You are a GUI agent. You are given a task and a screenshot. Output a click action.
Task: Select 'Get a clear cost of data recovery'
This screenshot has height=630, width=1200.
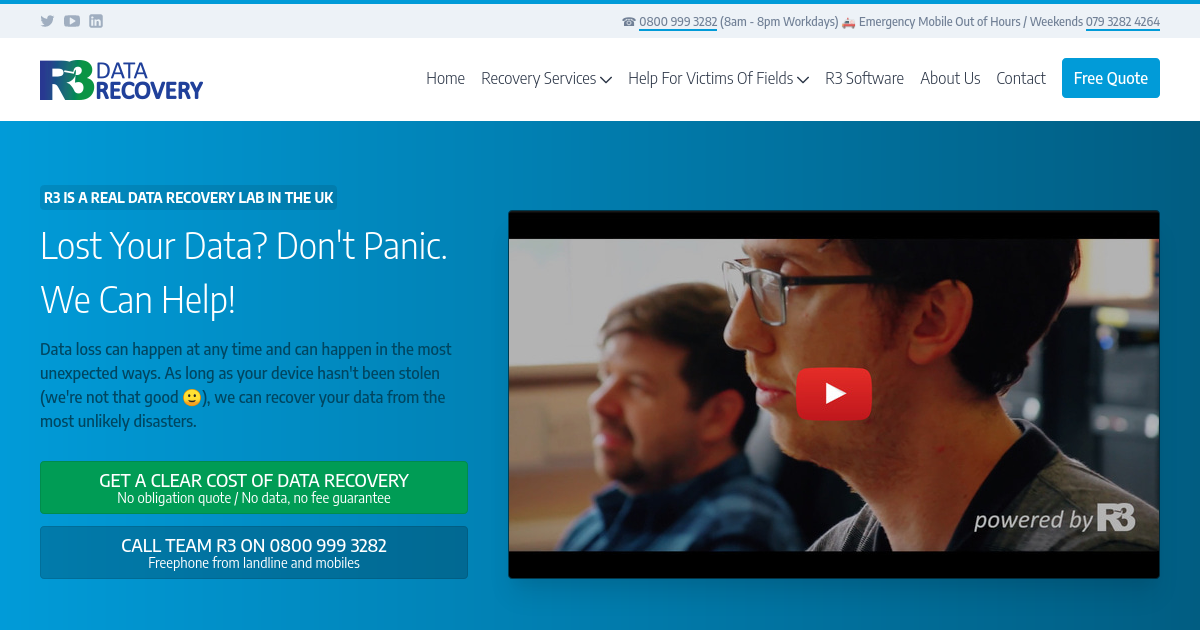(x=254, y=488)
